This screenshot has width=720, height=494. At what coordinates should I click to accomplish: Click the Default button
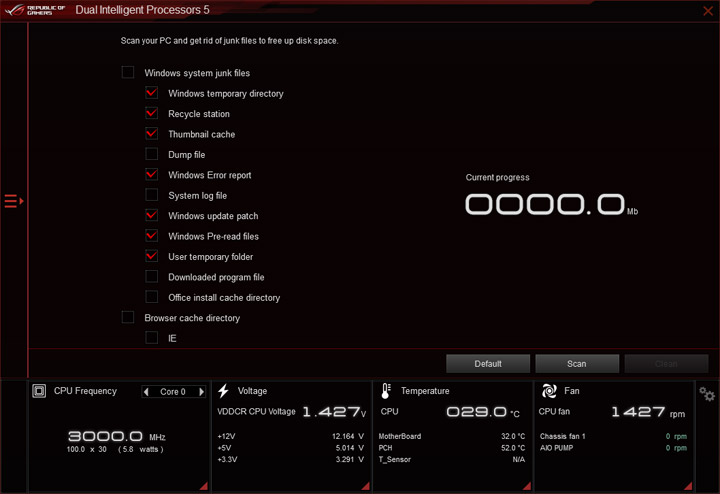(488, 364)
